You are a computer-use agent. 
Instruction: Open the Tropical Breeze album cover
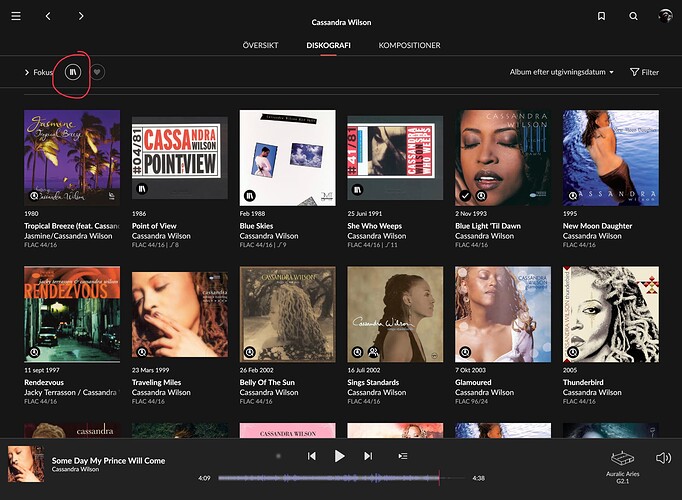[x=72, y=157]
